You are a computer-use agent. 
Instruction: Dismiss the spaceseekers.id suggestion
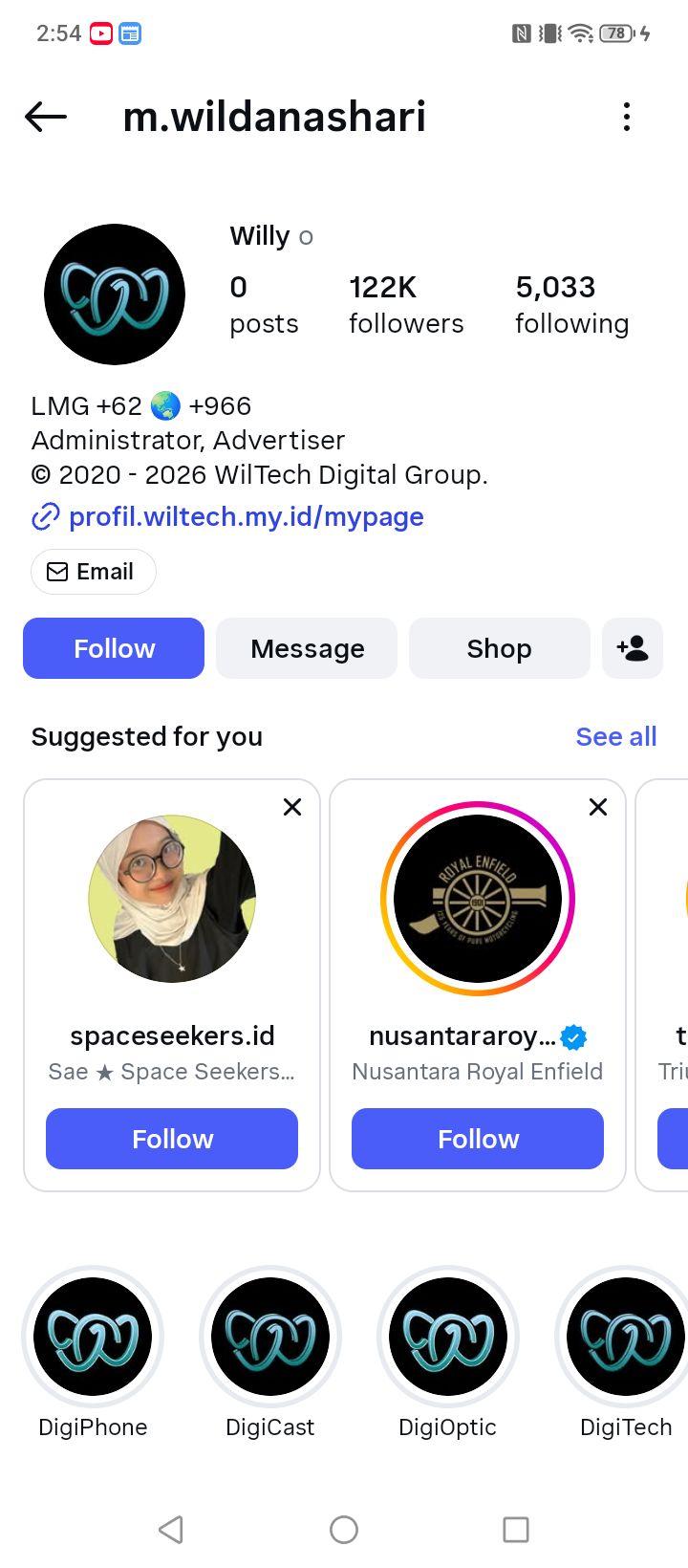click(x=292, y=807)
